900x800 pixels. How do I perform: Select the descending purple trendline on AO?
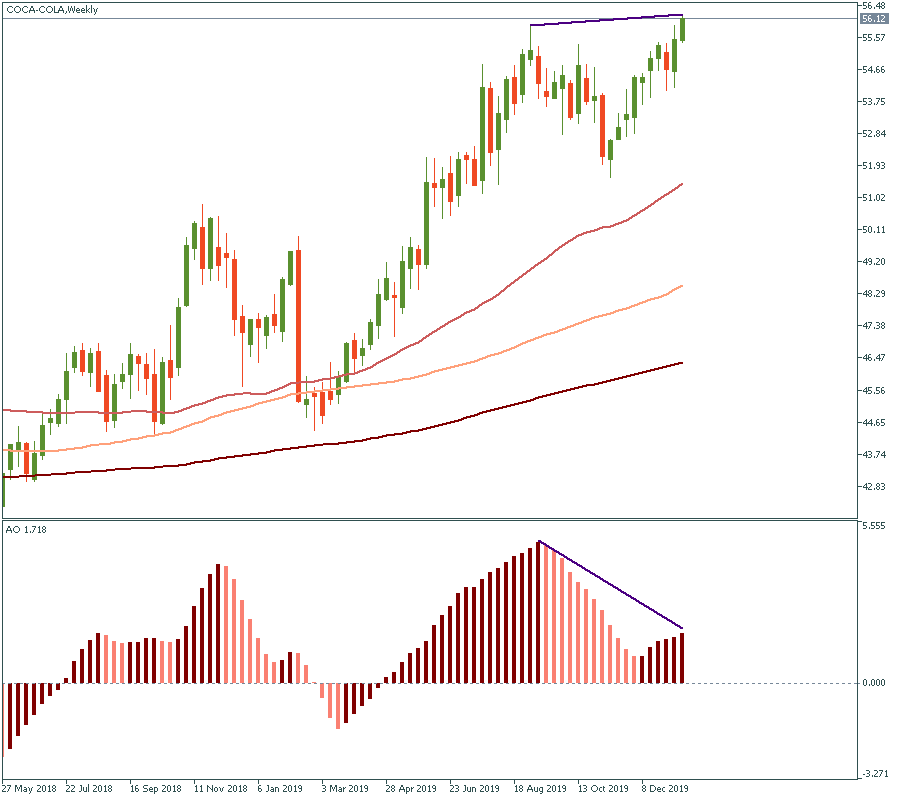tap(610, 585)
